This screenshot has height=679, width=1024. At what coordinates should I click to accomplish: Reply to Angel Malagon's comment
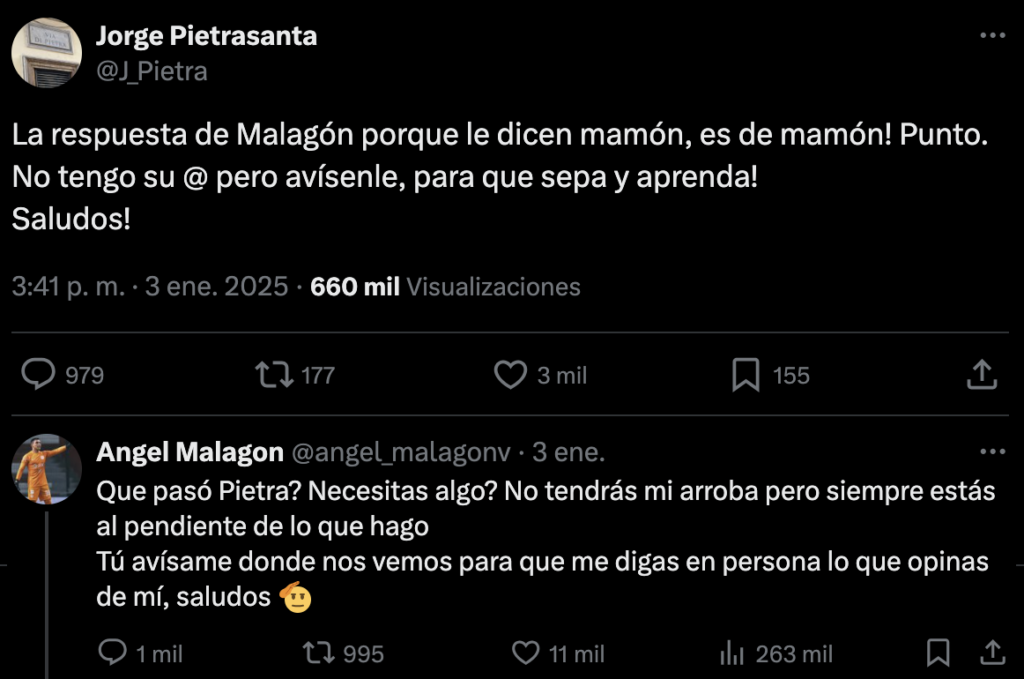[x=113, y=653]
